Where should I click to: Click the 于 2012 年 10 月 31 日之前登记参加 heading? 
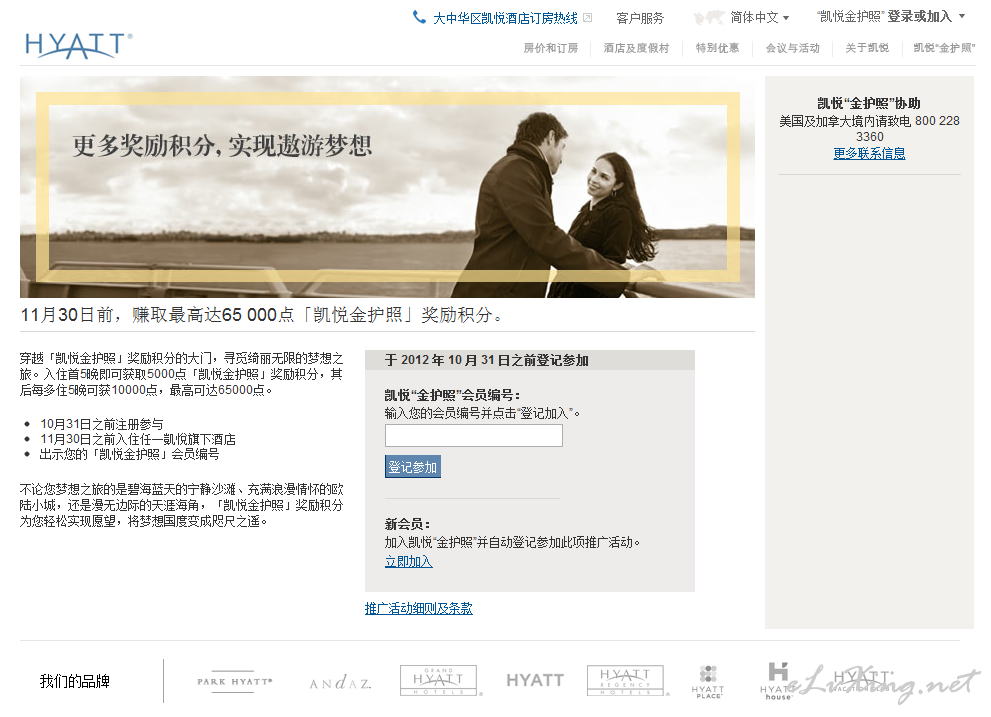[x=487, y=360]
